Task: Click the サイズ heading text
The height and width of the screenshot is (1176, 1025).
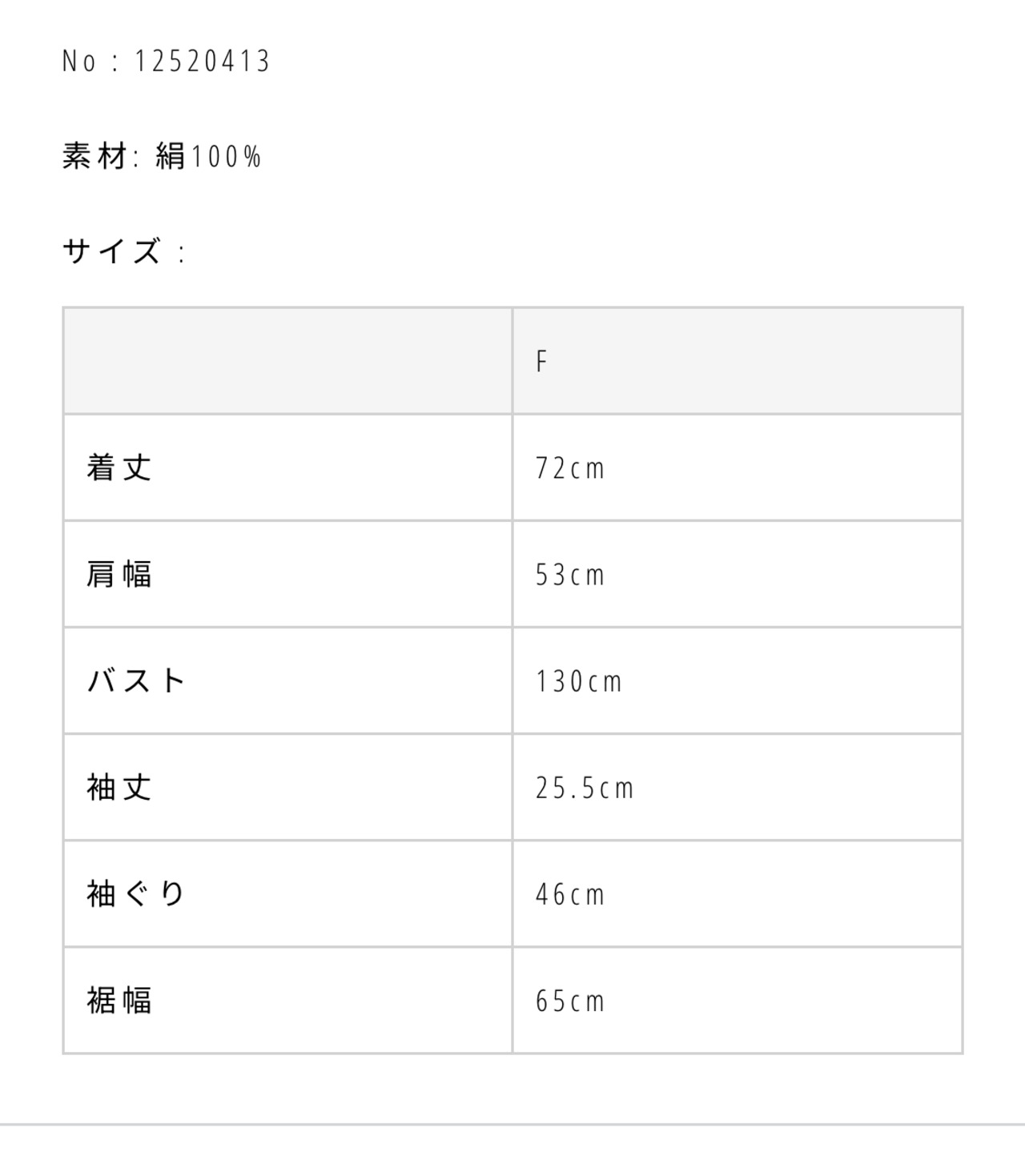Action: tap(113, 252)
